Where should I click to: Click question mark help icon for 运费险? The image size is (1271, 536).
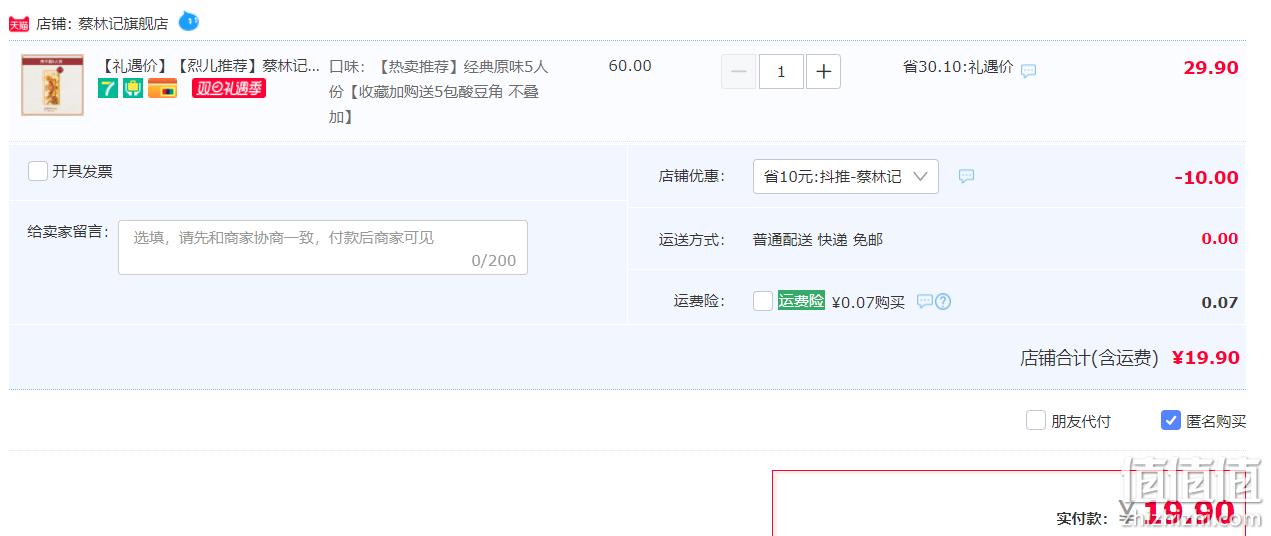pos(942,301)
